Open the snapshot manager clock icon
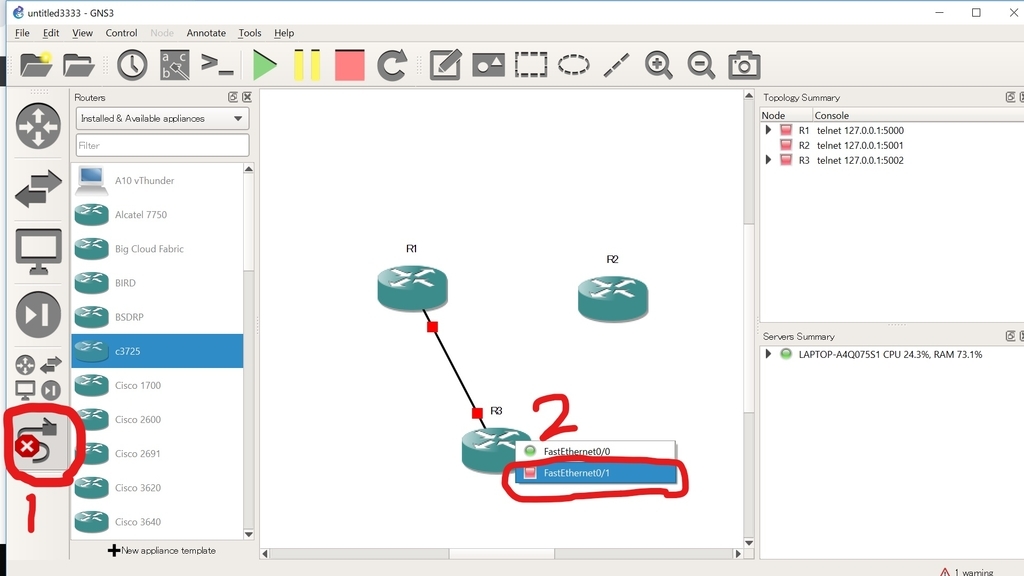1024x576 pixels. click(132, 65)
